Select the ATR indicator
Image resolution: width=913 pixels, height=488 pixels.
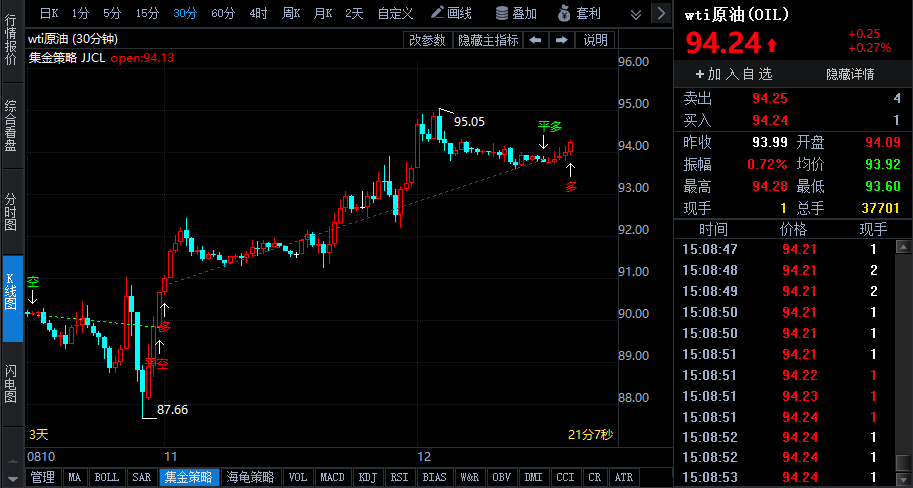click(624, 477)
